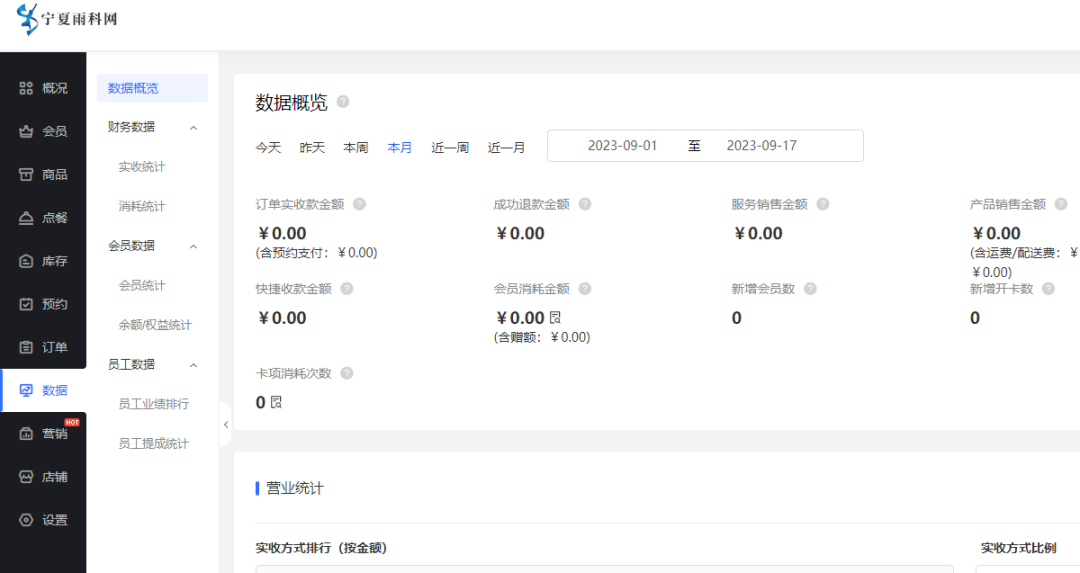Filter data by 本周
This screenshot has height=573, width=1080.
point(356,147)
